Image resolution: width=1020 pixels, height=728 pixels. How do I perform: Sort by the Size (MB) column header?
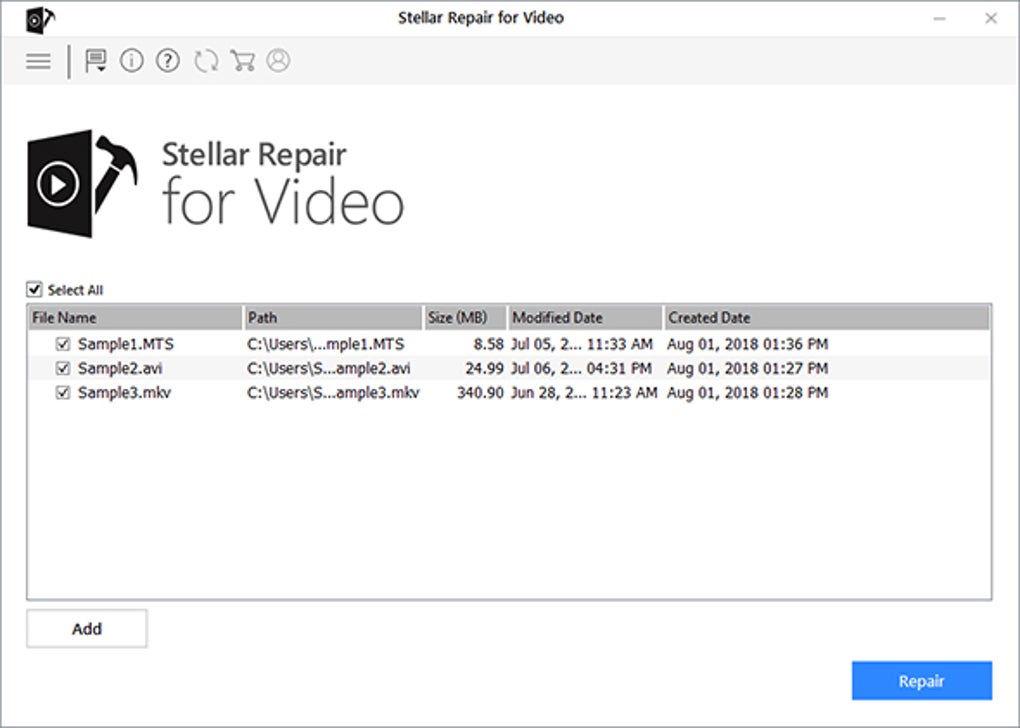click(465, 318)
